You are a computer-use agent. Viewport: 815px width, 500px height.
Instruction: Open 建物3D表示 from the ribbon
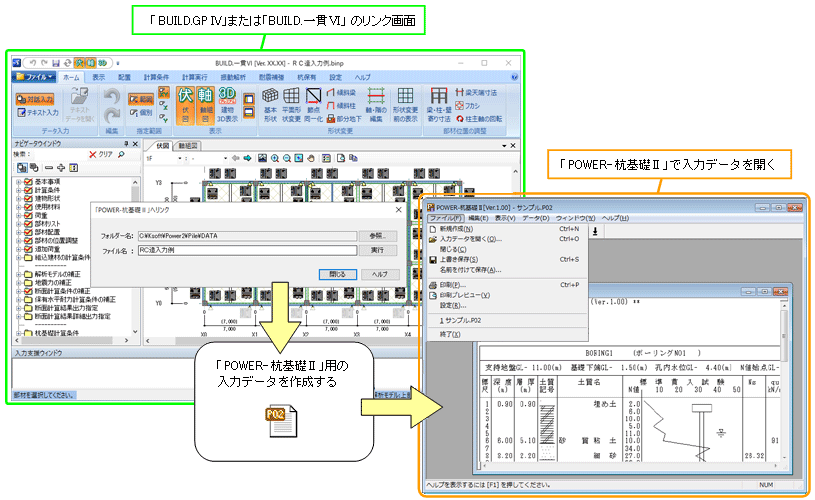[227, 106]
